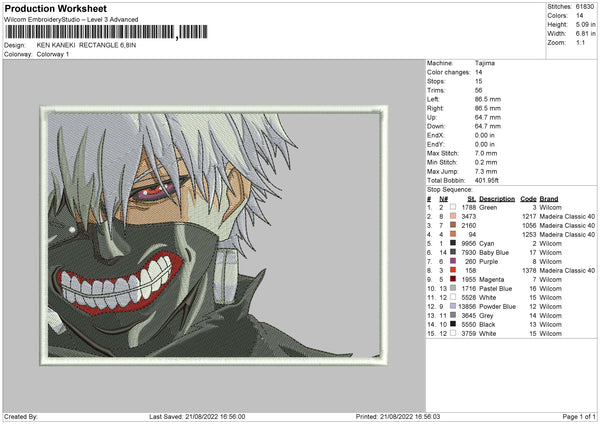Click the 'Stop Sequence:' heading
This screenshot has height=424, width=600.
click(450, 190)
